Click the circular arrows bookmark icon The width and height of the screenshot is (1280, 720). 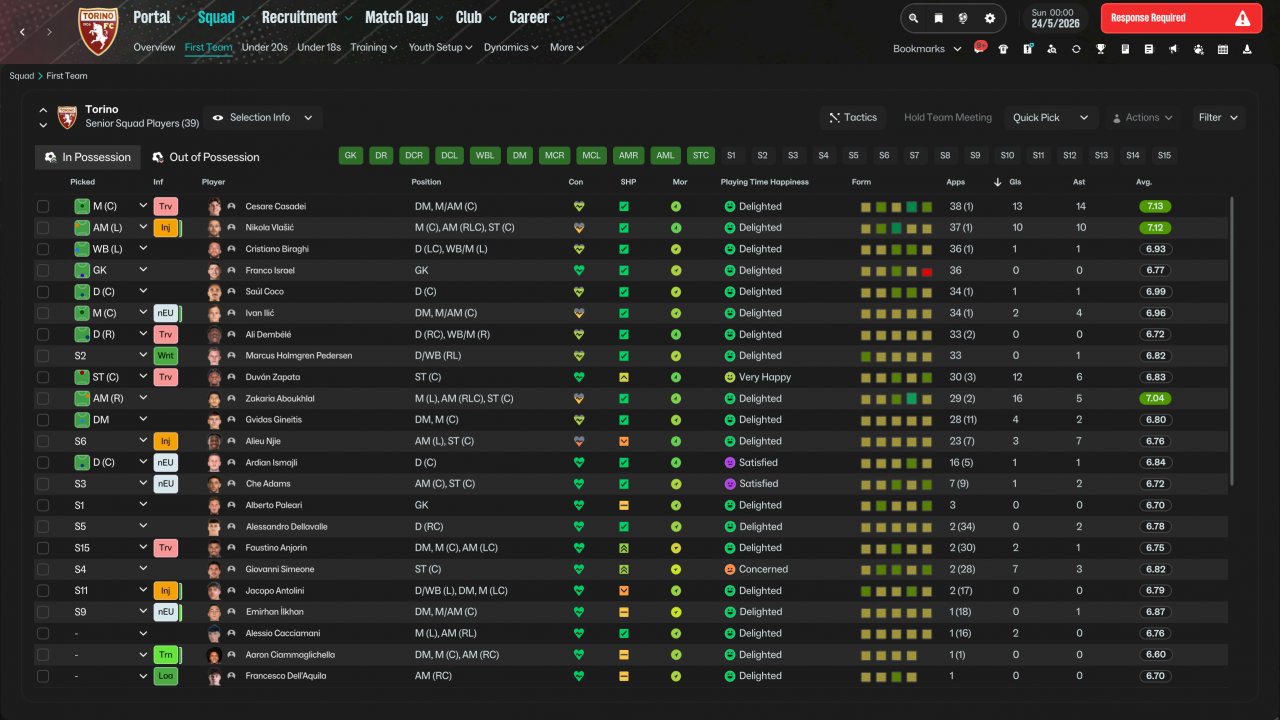1076,49
